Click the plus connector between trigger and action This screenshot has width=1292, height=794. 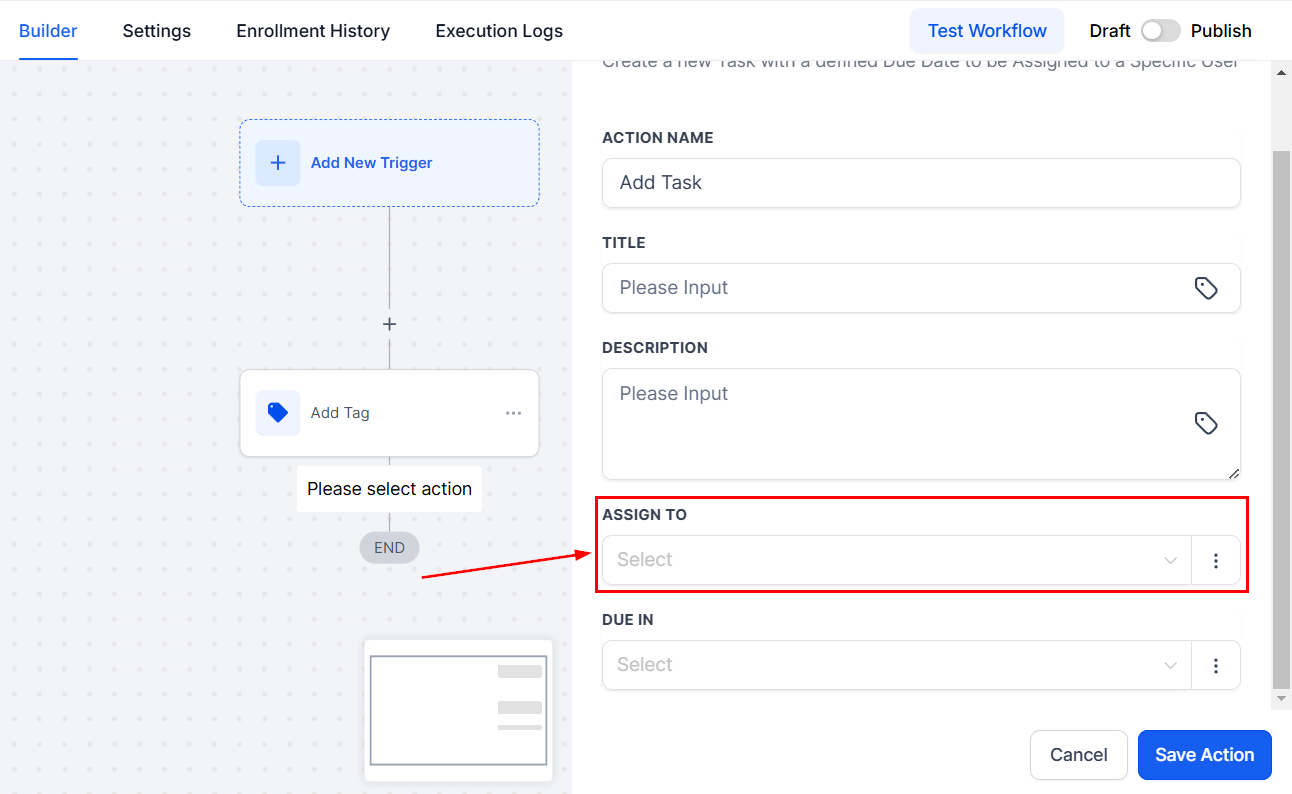click(x=389, y=324)
